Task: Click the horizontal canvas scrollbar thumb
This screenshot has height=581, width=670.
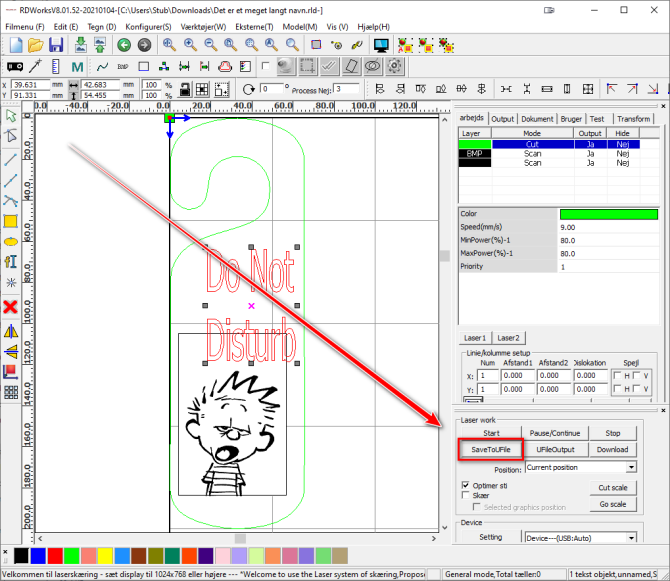Action: click(241, 538)
